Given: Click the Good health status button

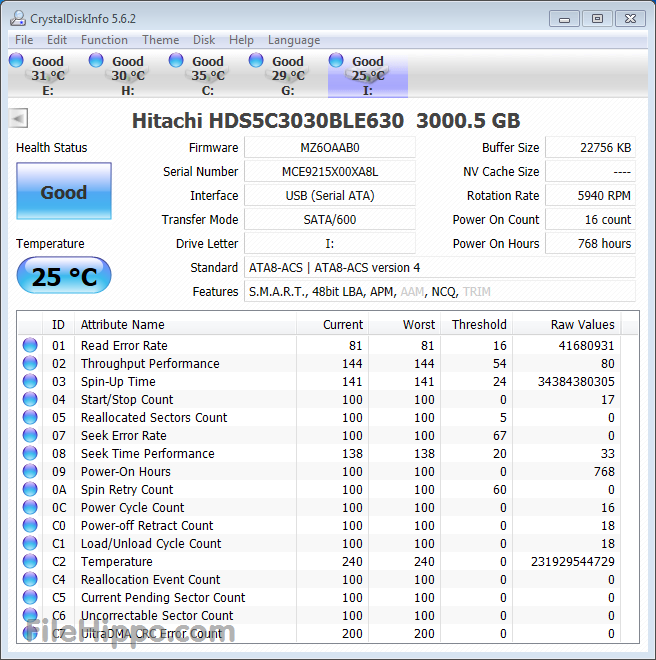Looking at the screenshot, I should coord(64,191).
